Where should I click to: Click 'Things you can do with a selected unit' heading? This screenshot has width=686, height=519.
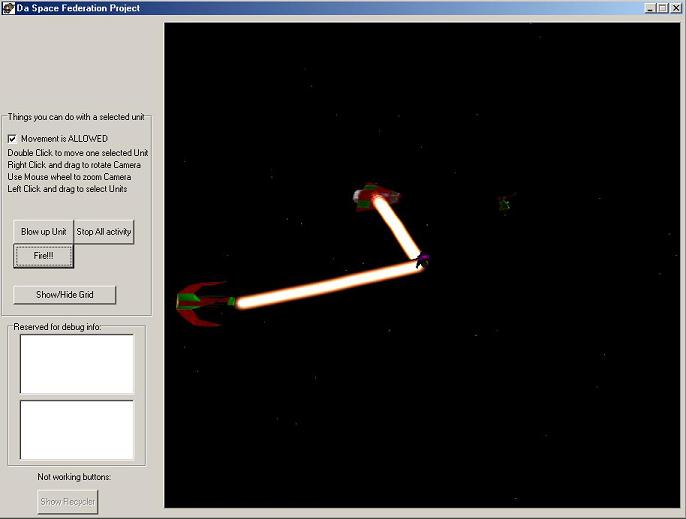tap(76, 117)
